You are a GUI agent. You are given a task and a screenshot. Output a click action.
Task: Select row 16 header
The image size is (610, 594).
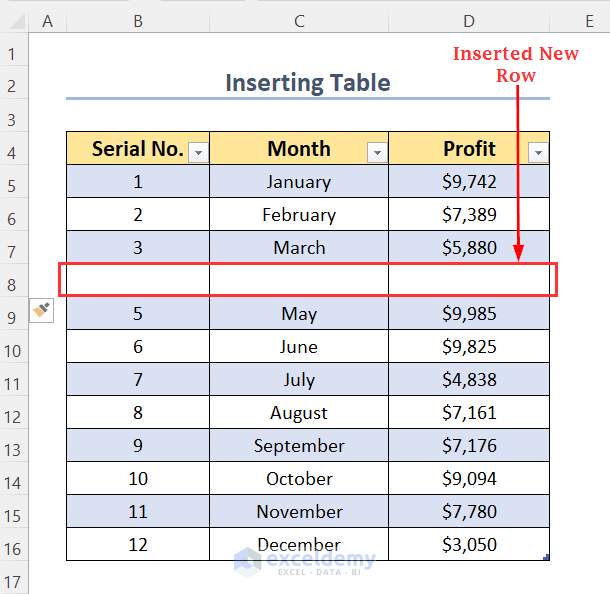click(13, 549)
